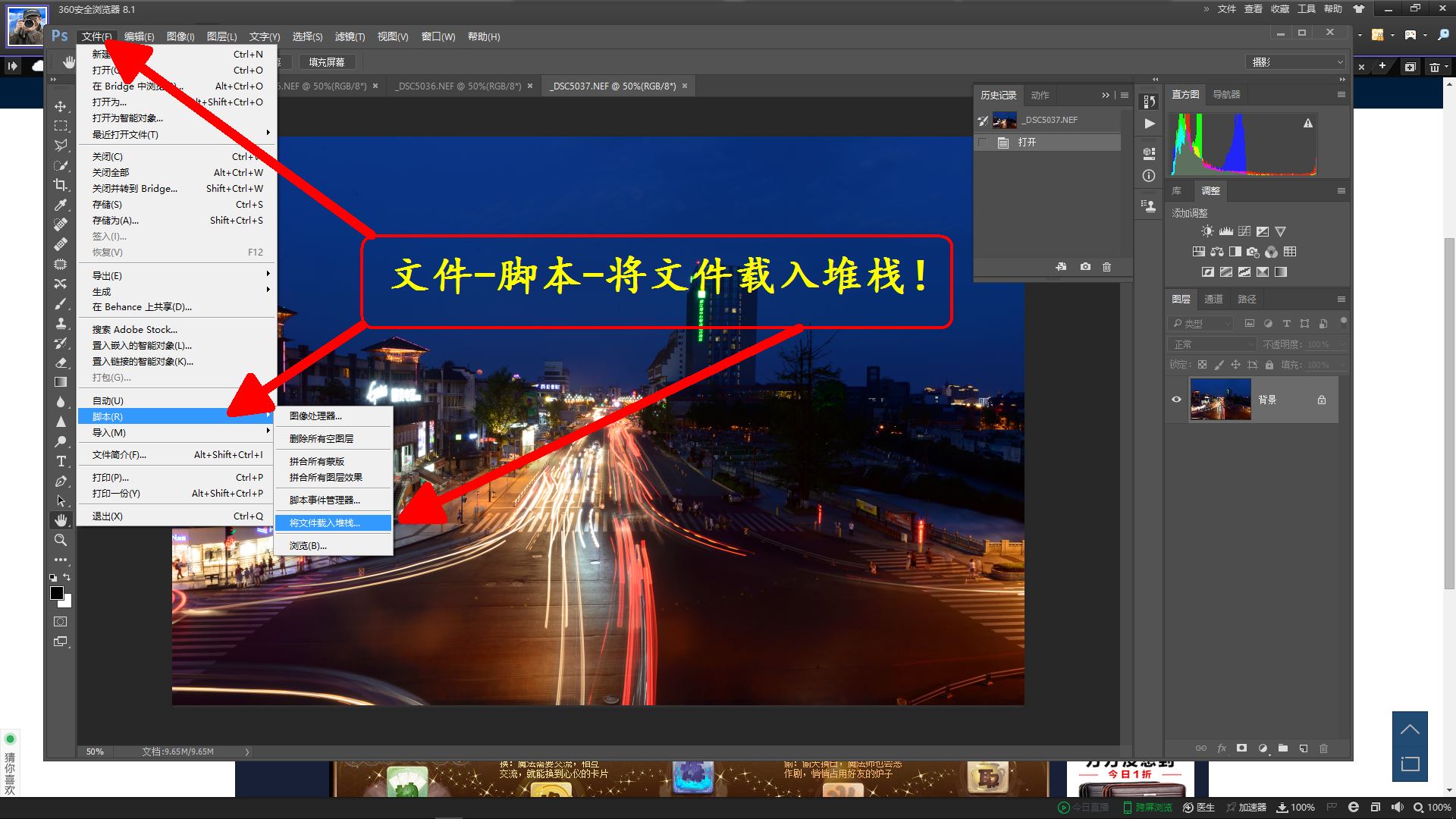Expand 最近打开文件 submenu
The image size is (1456, 819).
click(x=177, y=134)
